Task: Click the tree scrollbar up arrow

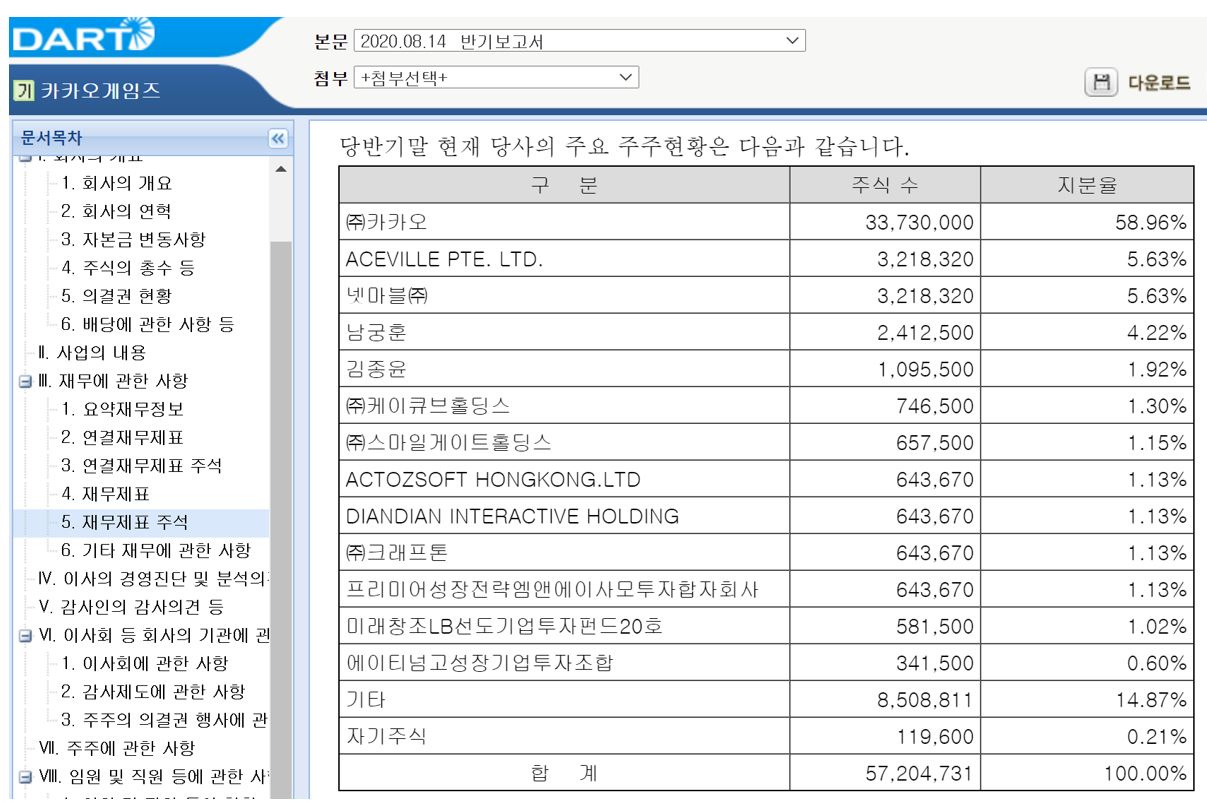Action: coord(279,168)
